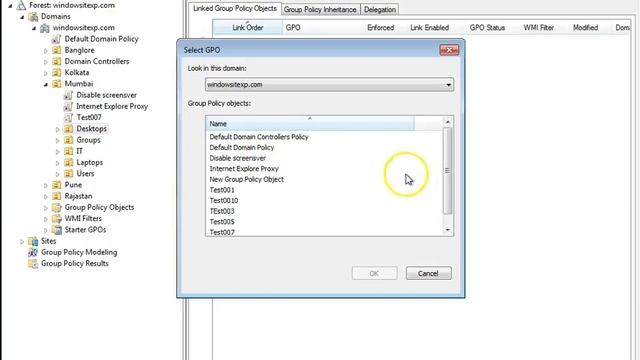Open the Delegation tab
This screenshot has height=360, width=640.
click(380, 9)
